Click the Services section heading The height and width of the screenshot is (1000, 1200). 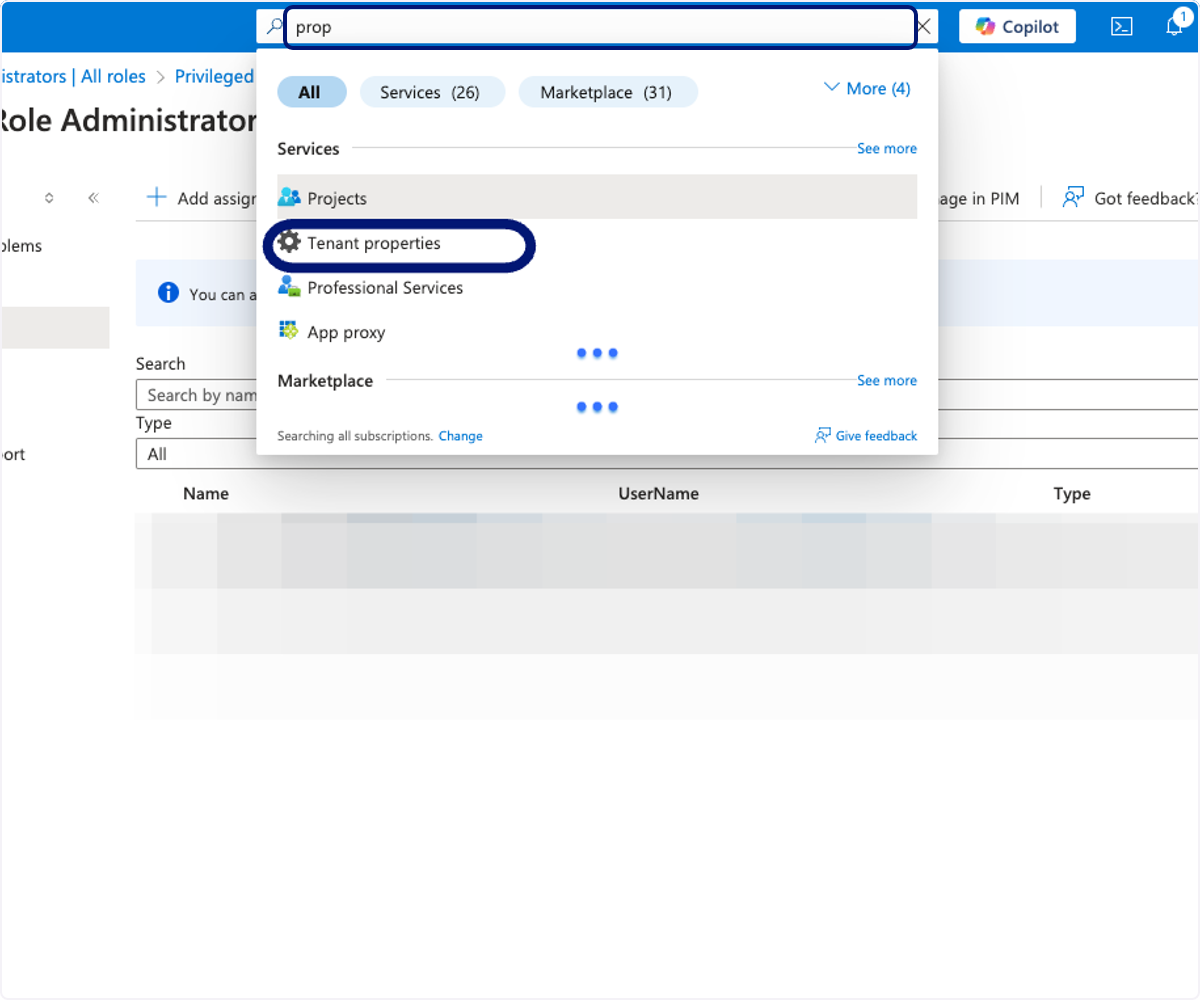pos(308,149)
